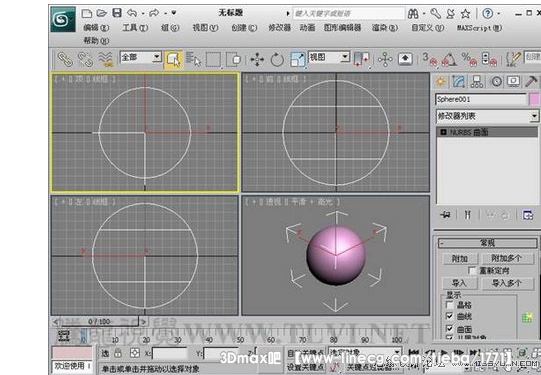This screenshot has width=541, height=375.
Task: Toggle Keyboard Shortcut Override button
Action: (405, 59)
